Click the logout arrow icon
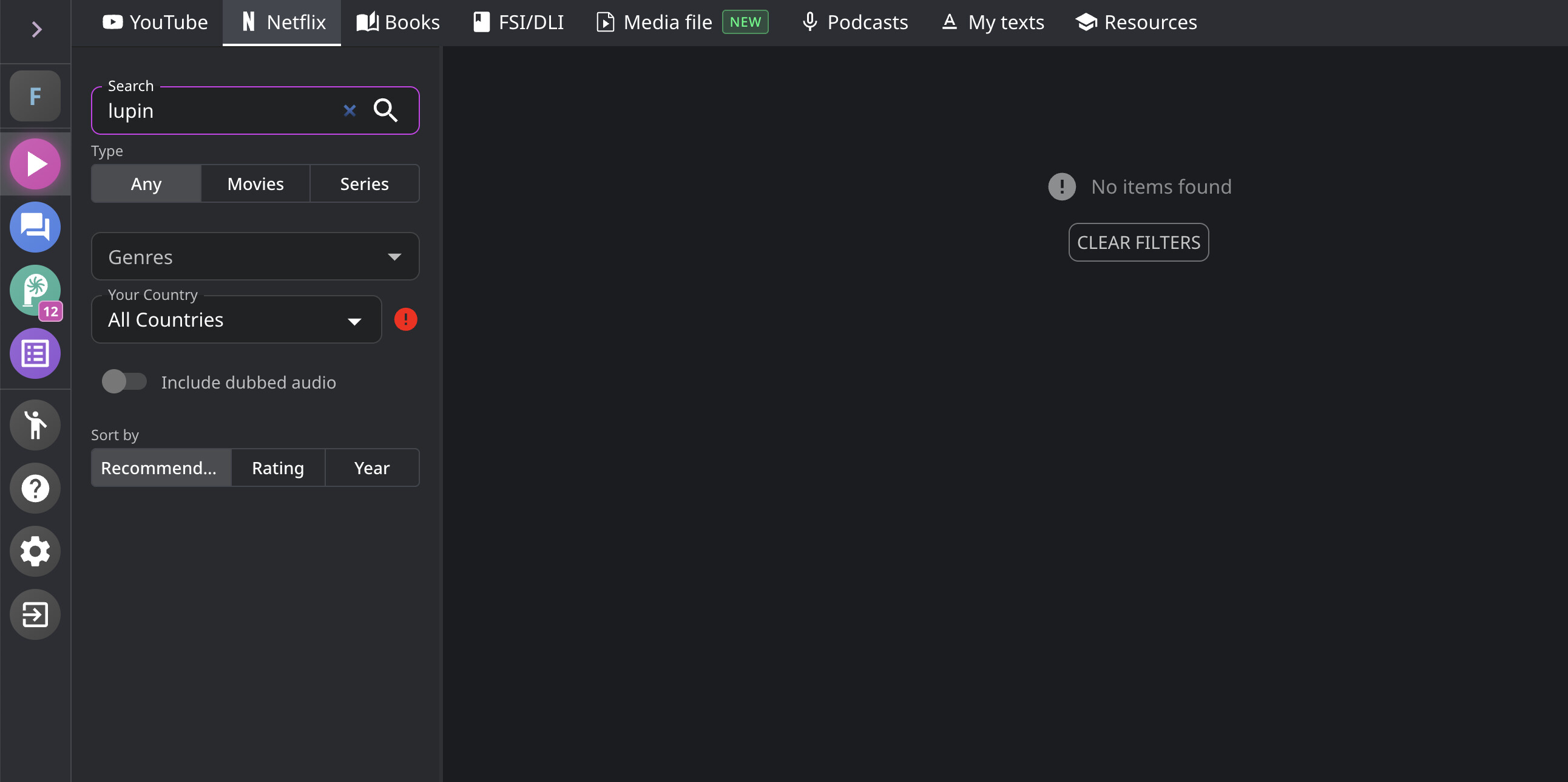The image size is (1568, 782). pos(35,614)
